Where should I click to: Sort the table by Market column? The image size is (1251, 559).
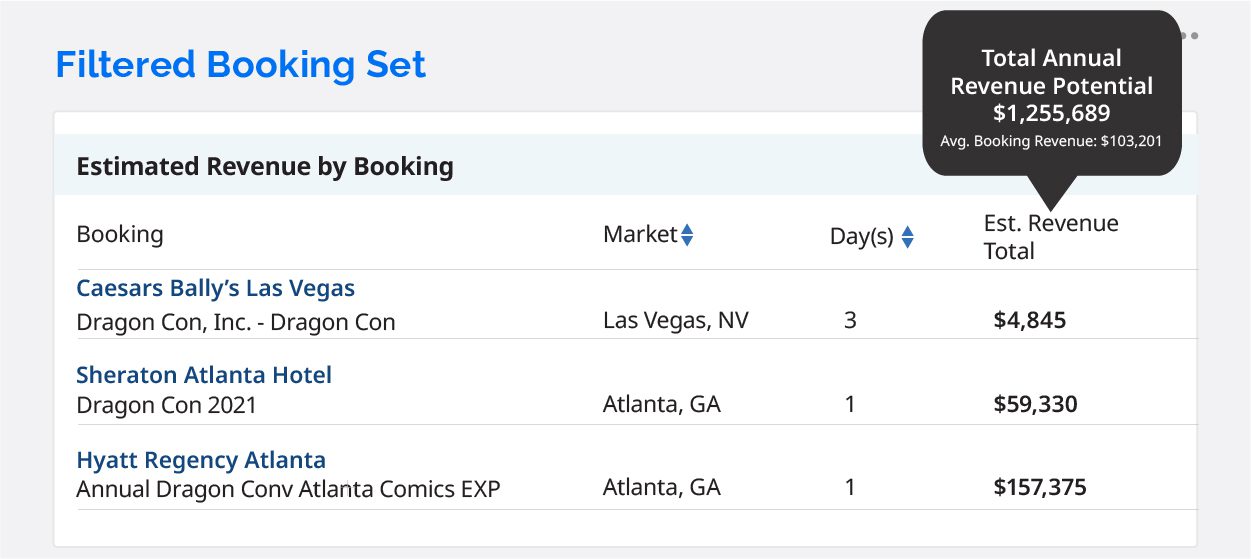[x=687, y=235]
